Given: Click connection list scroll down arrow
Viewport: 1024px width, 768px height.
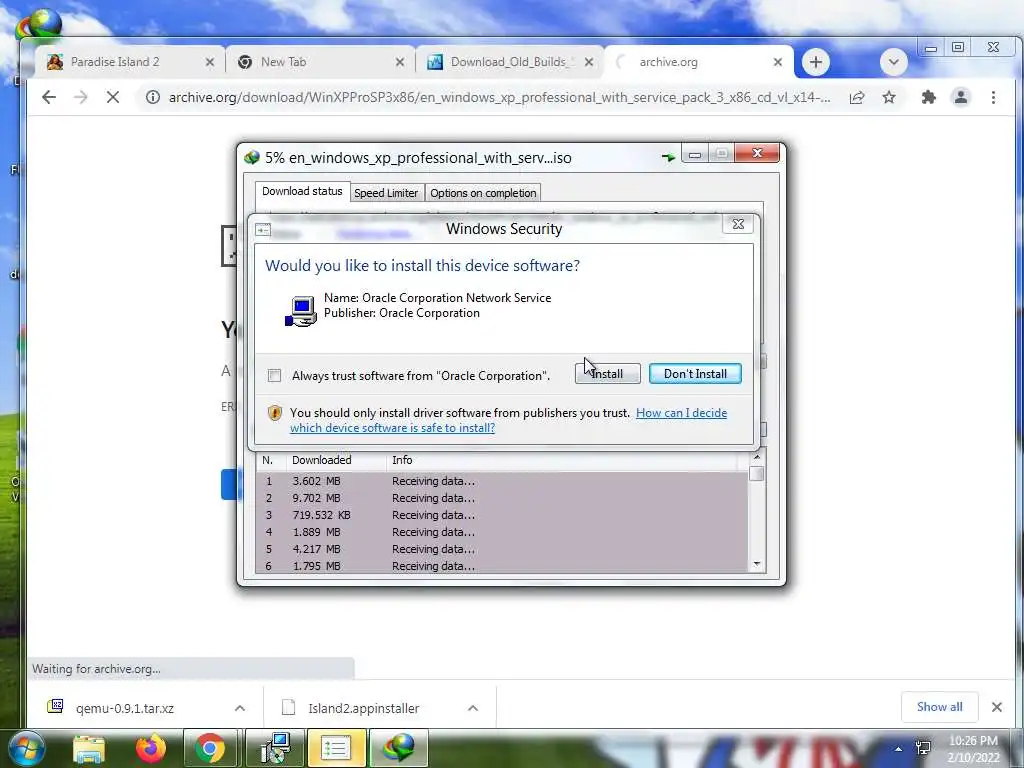Looking at the screenshot, I should [757, 564].
